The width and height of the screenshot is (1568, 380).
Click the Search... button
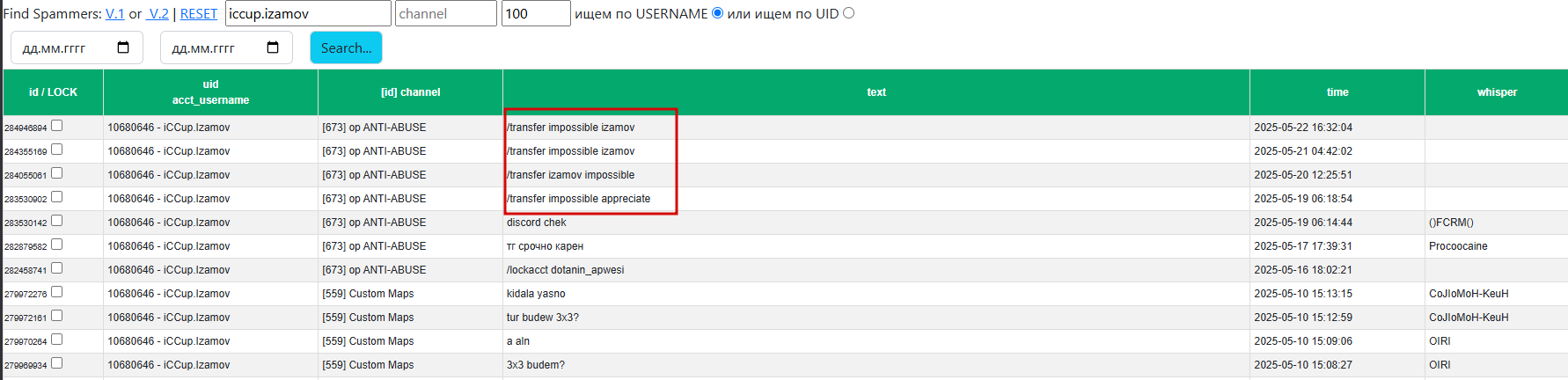point(346,47)
